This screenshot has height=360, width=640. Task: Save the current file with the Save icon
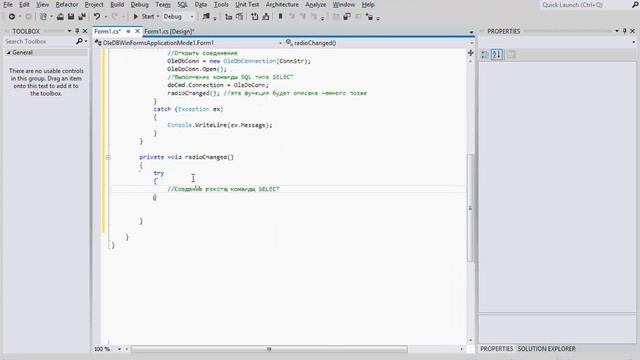71,17
